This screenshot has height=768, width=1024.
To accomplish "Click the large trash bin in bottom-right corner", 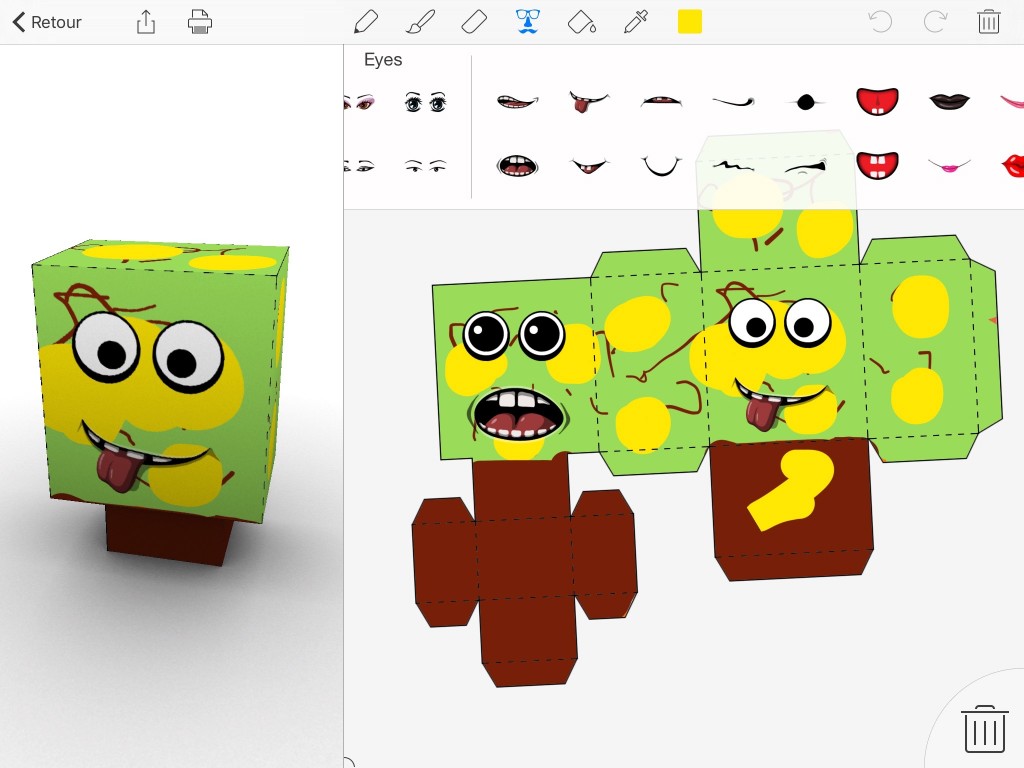I will pyautogui.click(x=984, y=729).
